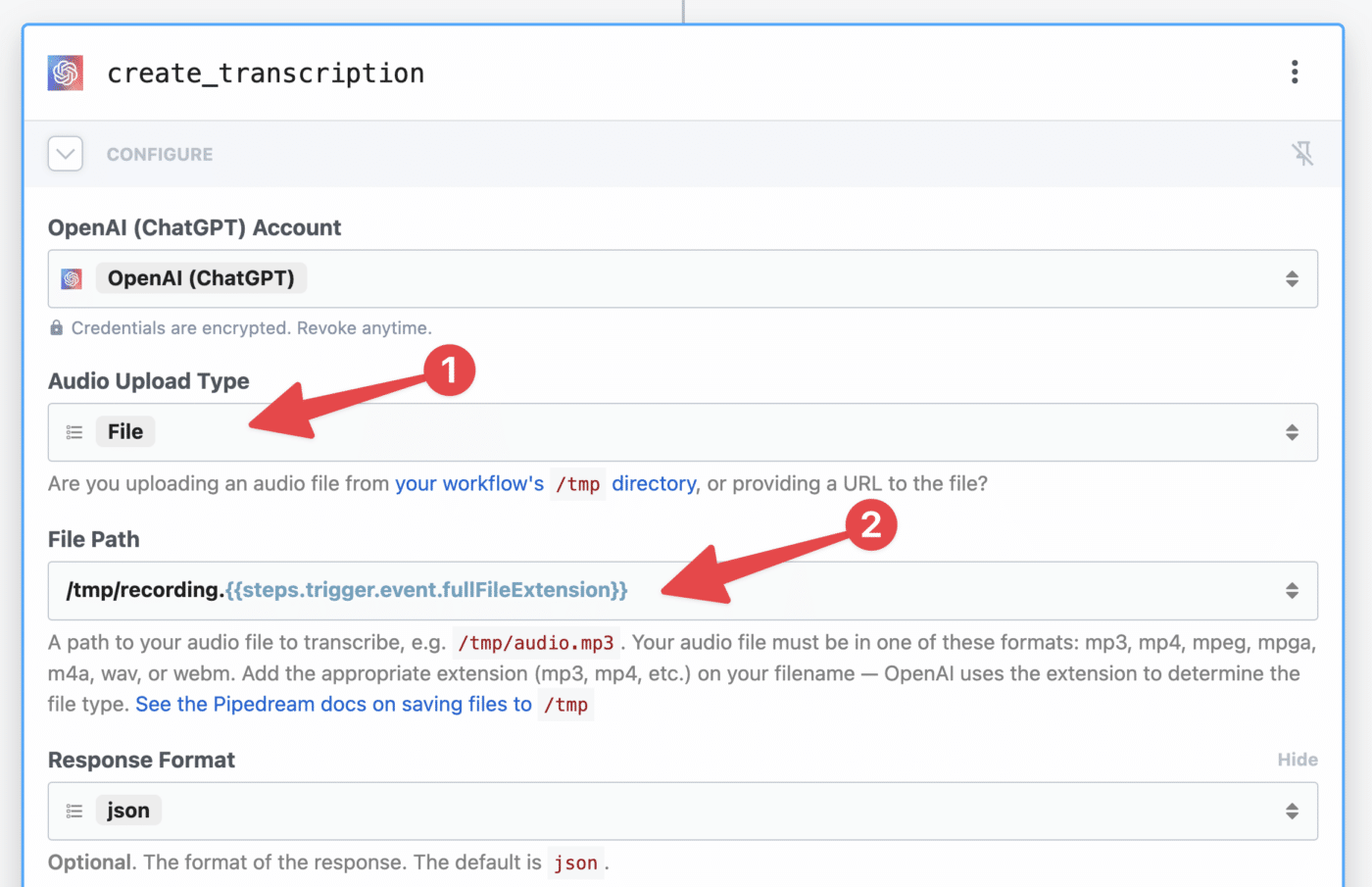
Task: Click the create_transcription step title
Action: (266, 74)
